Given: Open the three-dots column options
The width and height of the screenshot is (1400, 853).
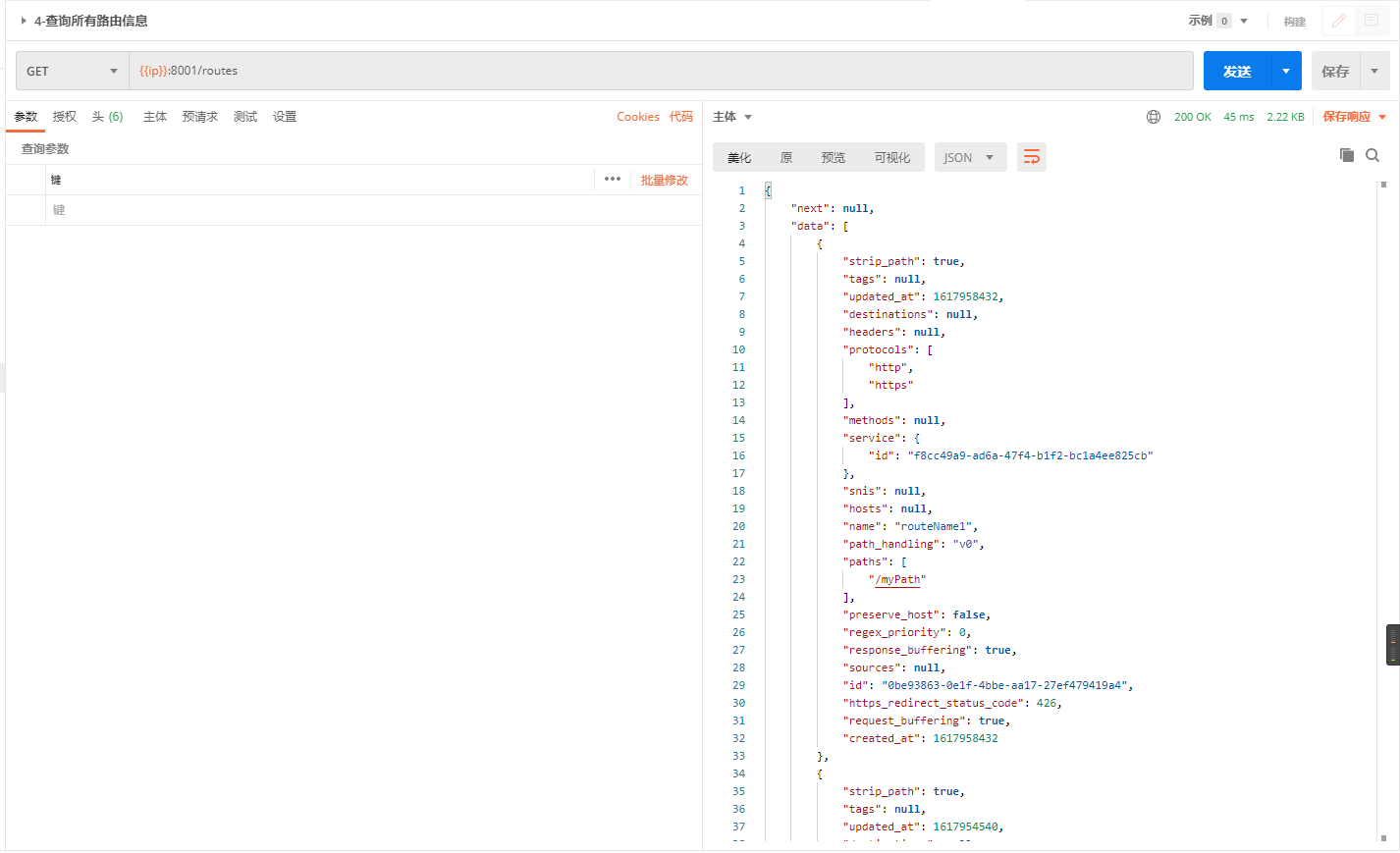Looking at the screenshot, I should pos(613,179).
